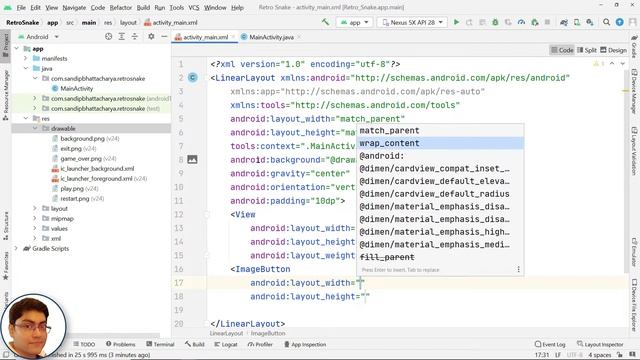Choose match_parent from autocomplete list
The image size is (640, 360).
click(x=440, y=131)
